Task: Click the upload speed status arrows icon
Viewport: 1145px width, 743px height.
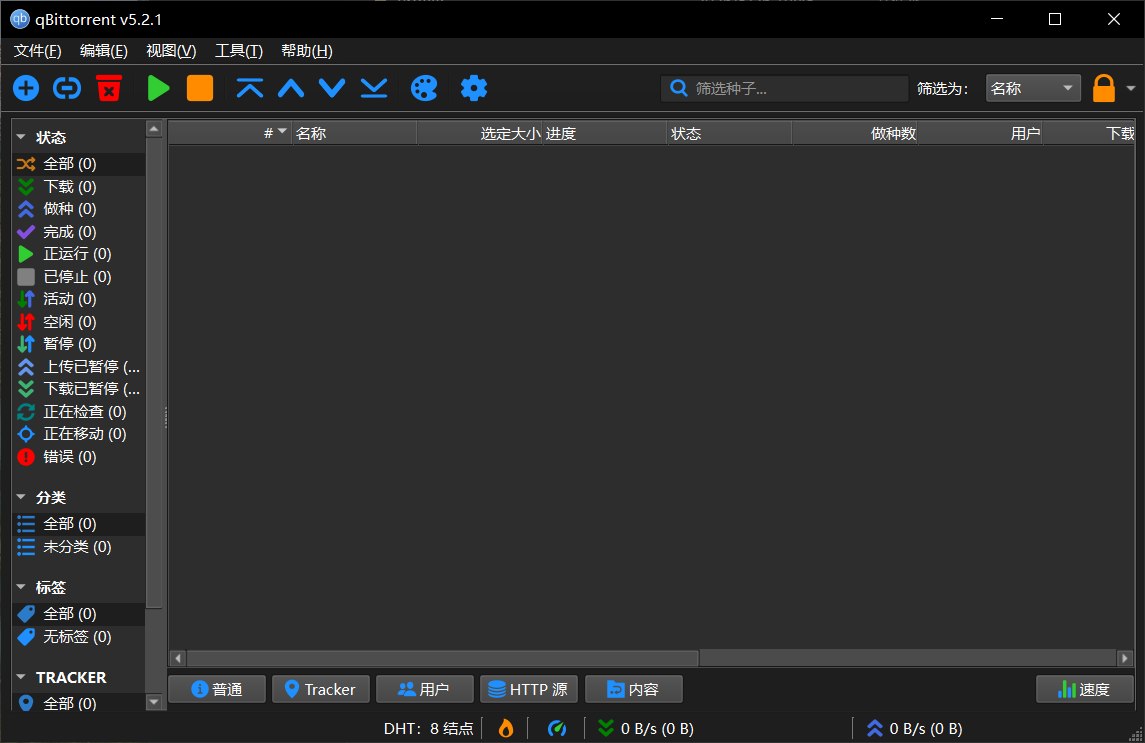Action: [x=874, y=728]
